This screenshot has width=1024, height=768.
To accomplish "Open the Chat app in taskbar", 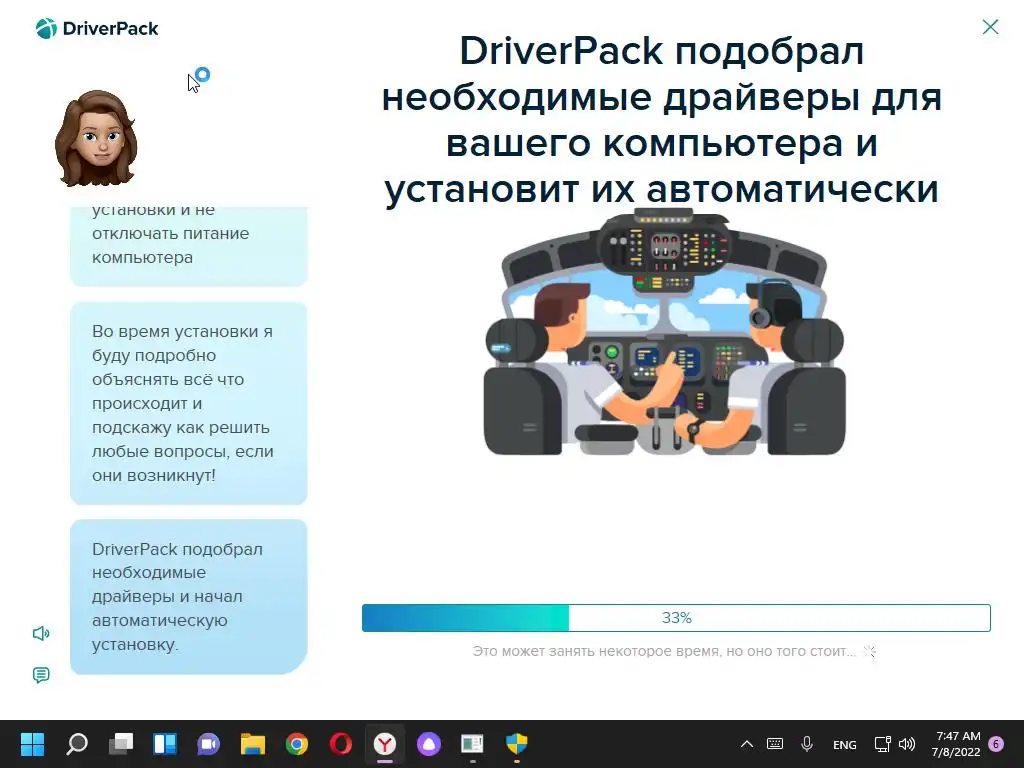I will point(209,744).
